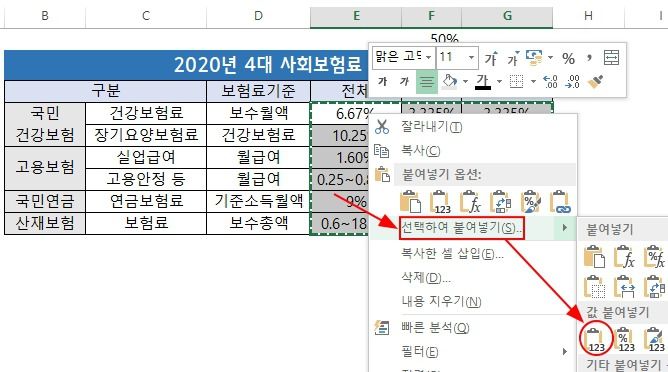Select column H header
This screenshot has height=372, width=668.
click(x=588, y=16)
